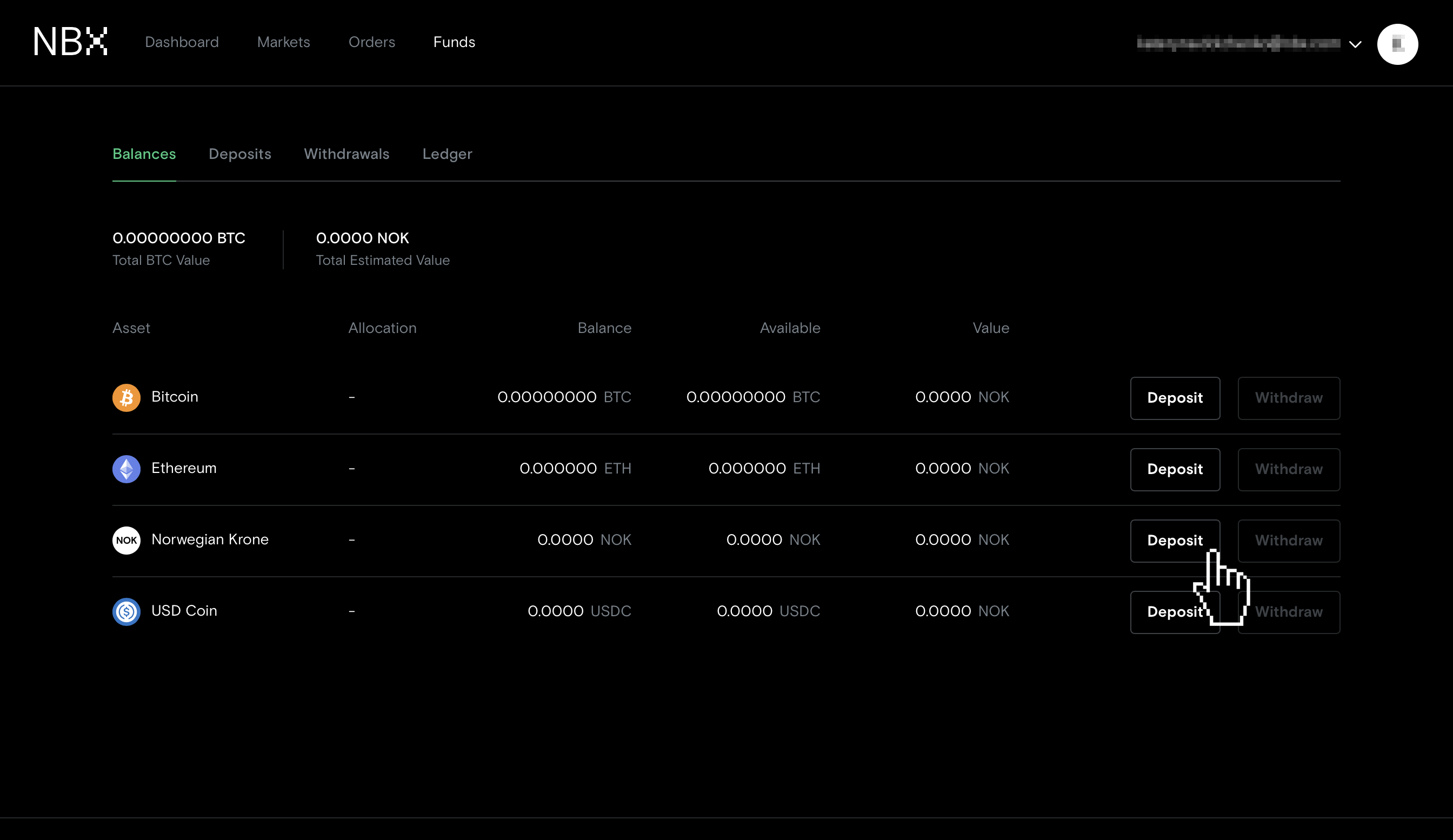Click the Allocation column header
The image size is (1453, 840).
coord(382,328)
